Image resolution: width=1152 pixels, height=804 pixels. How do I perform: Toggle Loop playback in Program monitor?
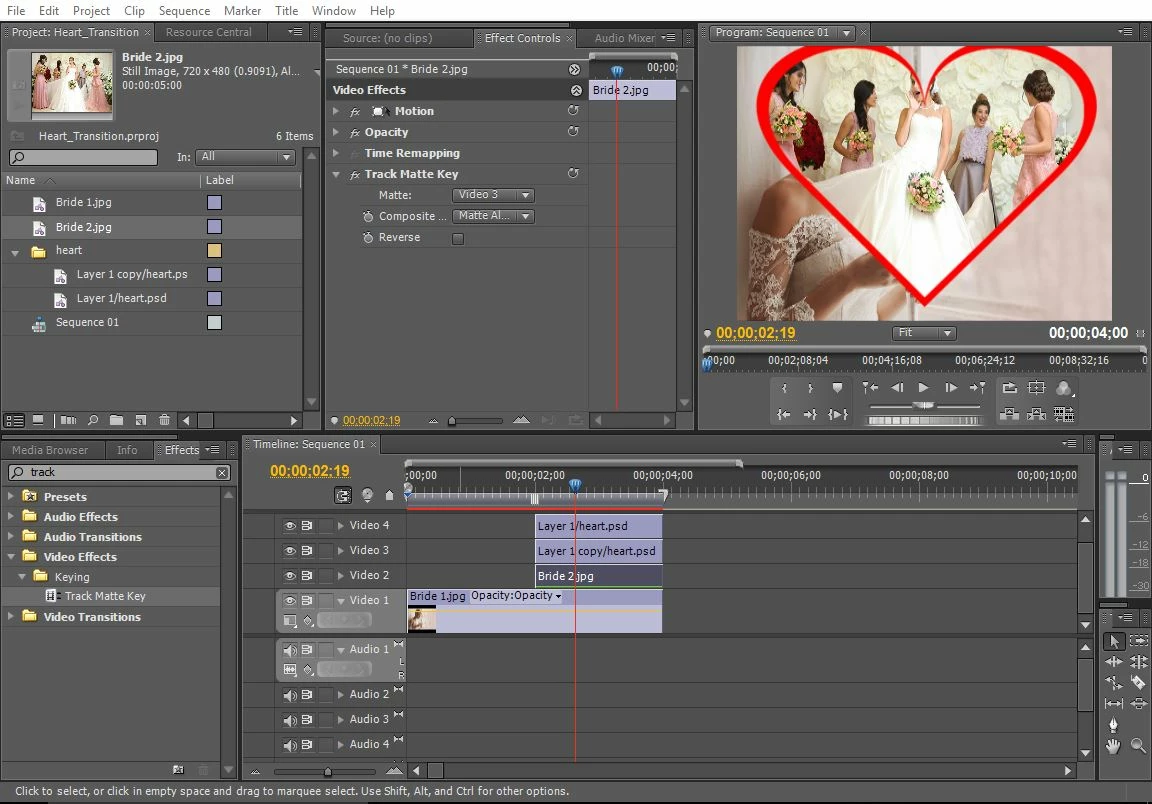coord(1009,388)
